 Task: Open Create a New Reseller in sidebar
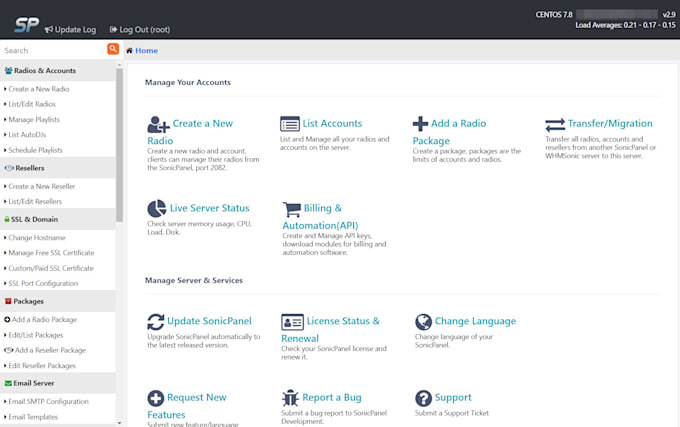click(x=42, y=186)
